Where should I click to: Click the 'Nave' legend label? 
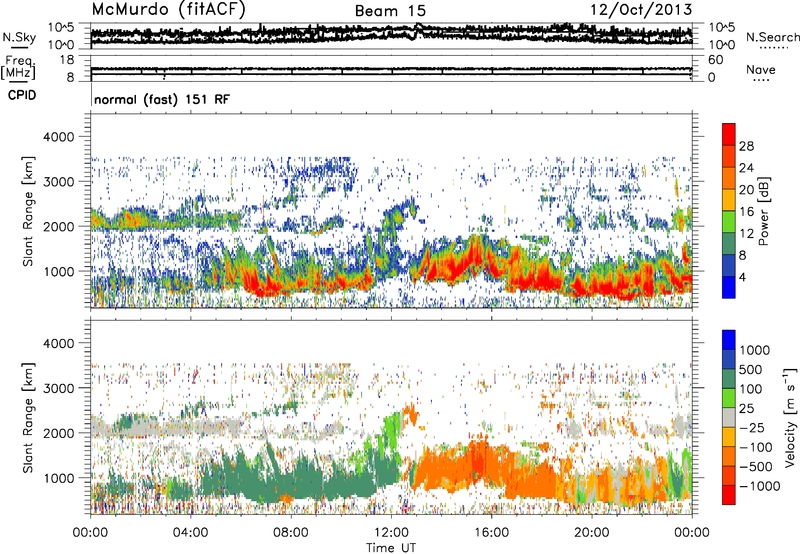(761, 70)
